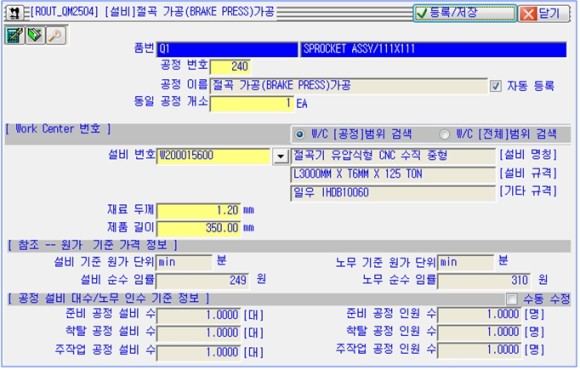Click the window system icon in title bar
The image size is (580, 370).
(14, 13)
